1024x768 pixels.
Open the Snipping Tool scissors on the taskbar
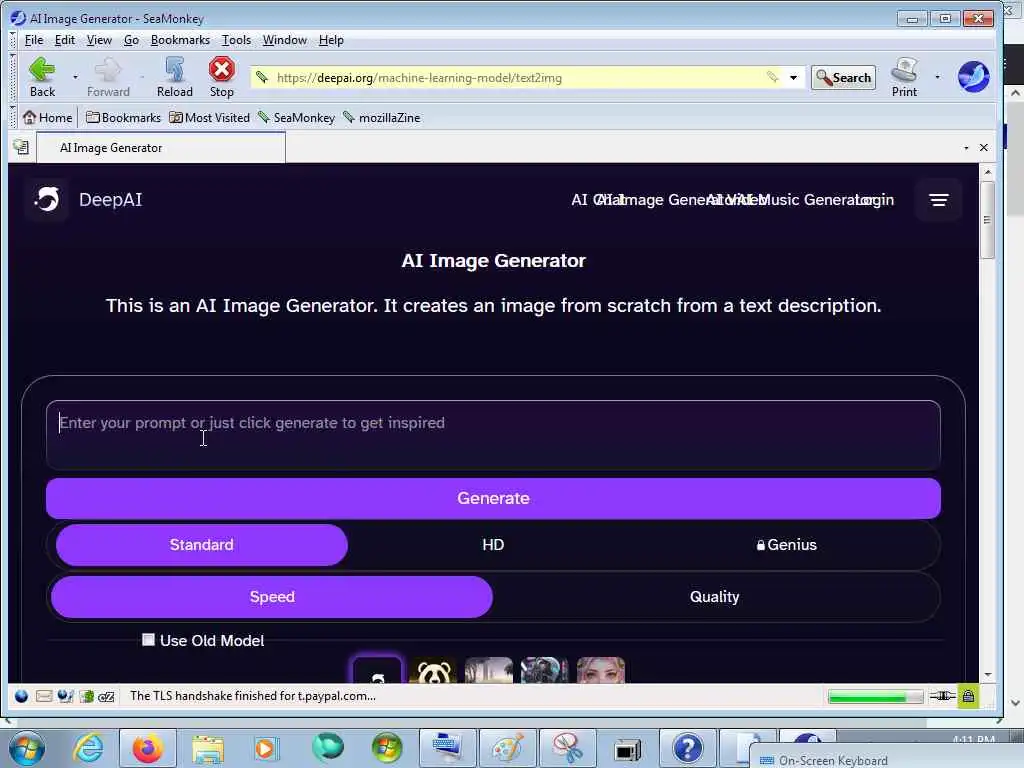568,748
